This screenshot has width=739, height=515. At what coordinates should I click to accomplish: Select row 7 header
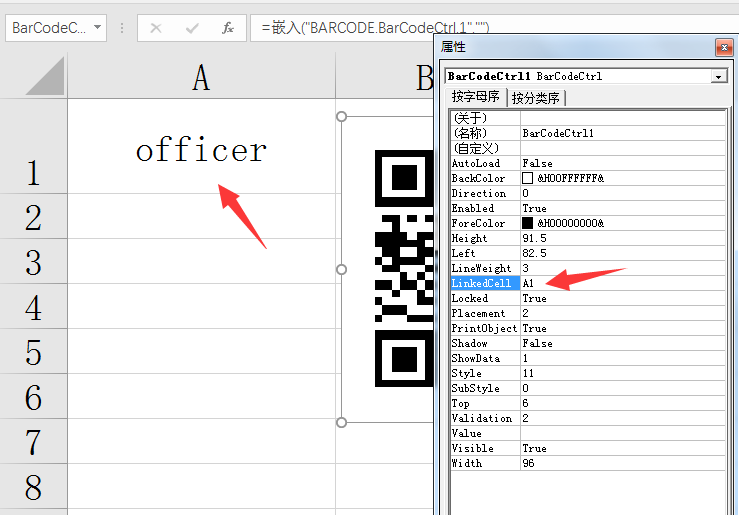point(33,441)
